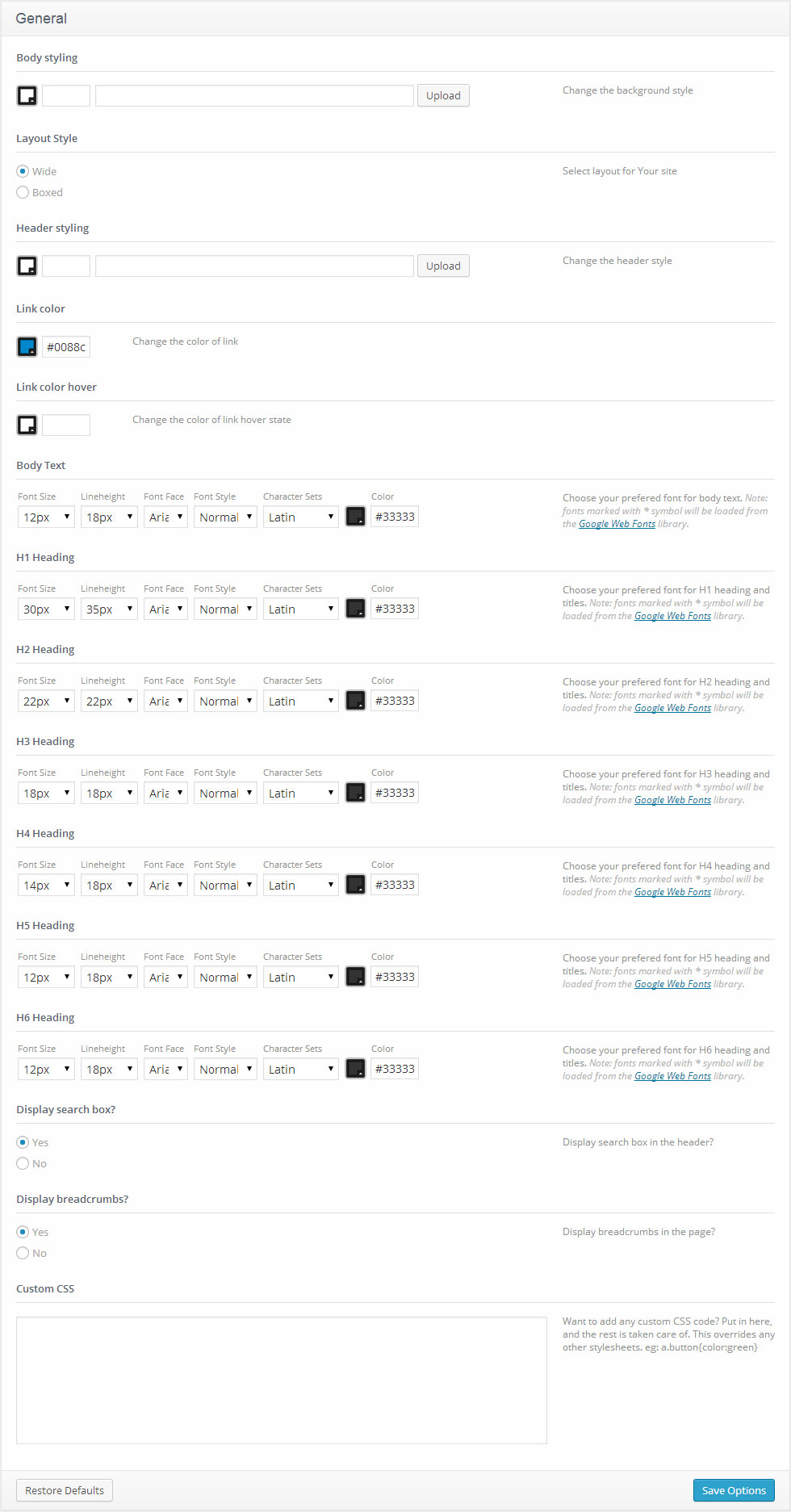This screenshot has width=791, height=1512.
Task: Open the H6 Heading color picker icon
Action: pos(355,1069)
